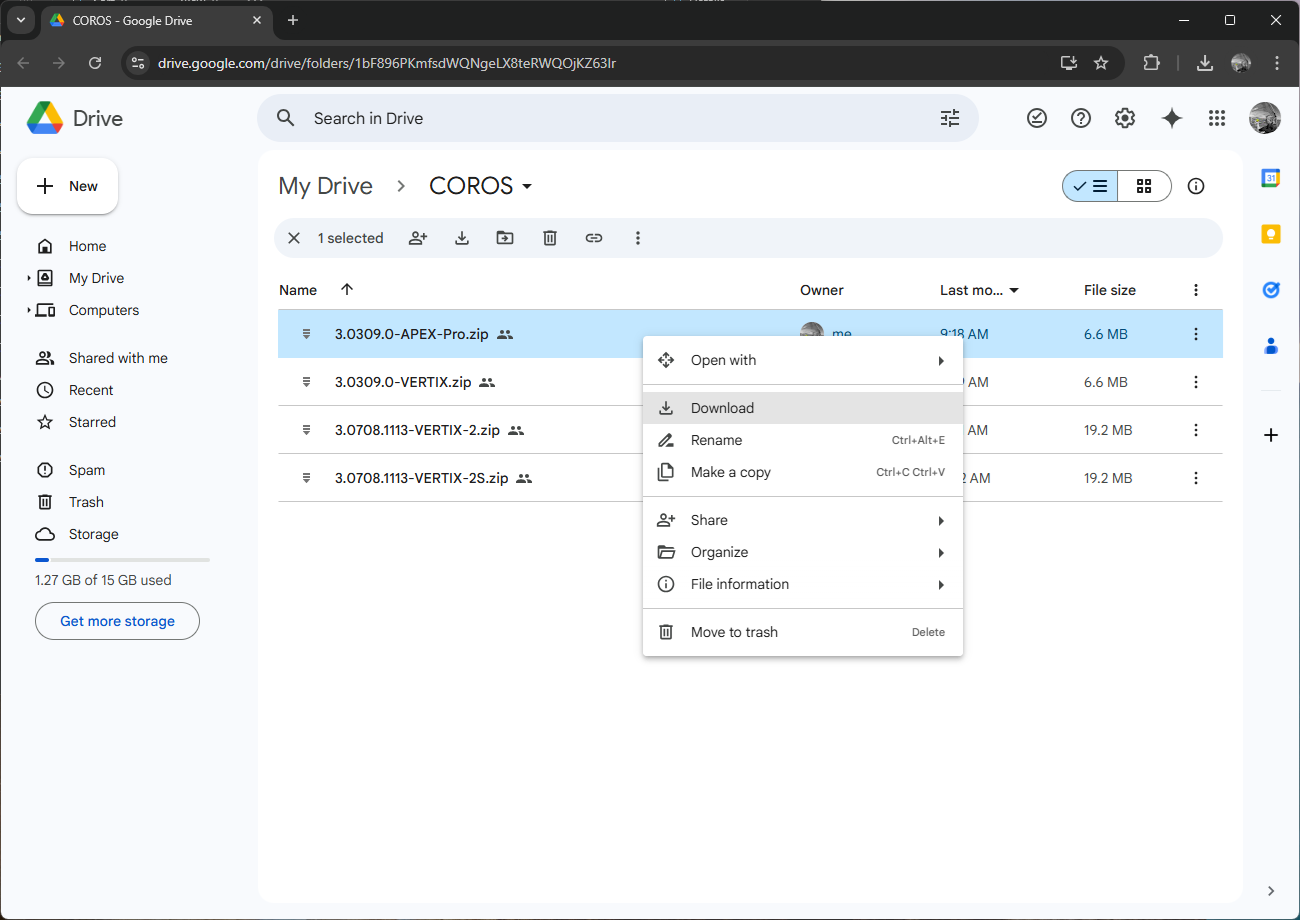Viewport: 1300px width, 920px height.
Task: Open more actions for 3.0309.0-VERTIX.zip
Action: (1196, 382)
